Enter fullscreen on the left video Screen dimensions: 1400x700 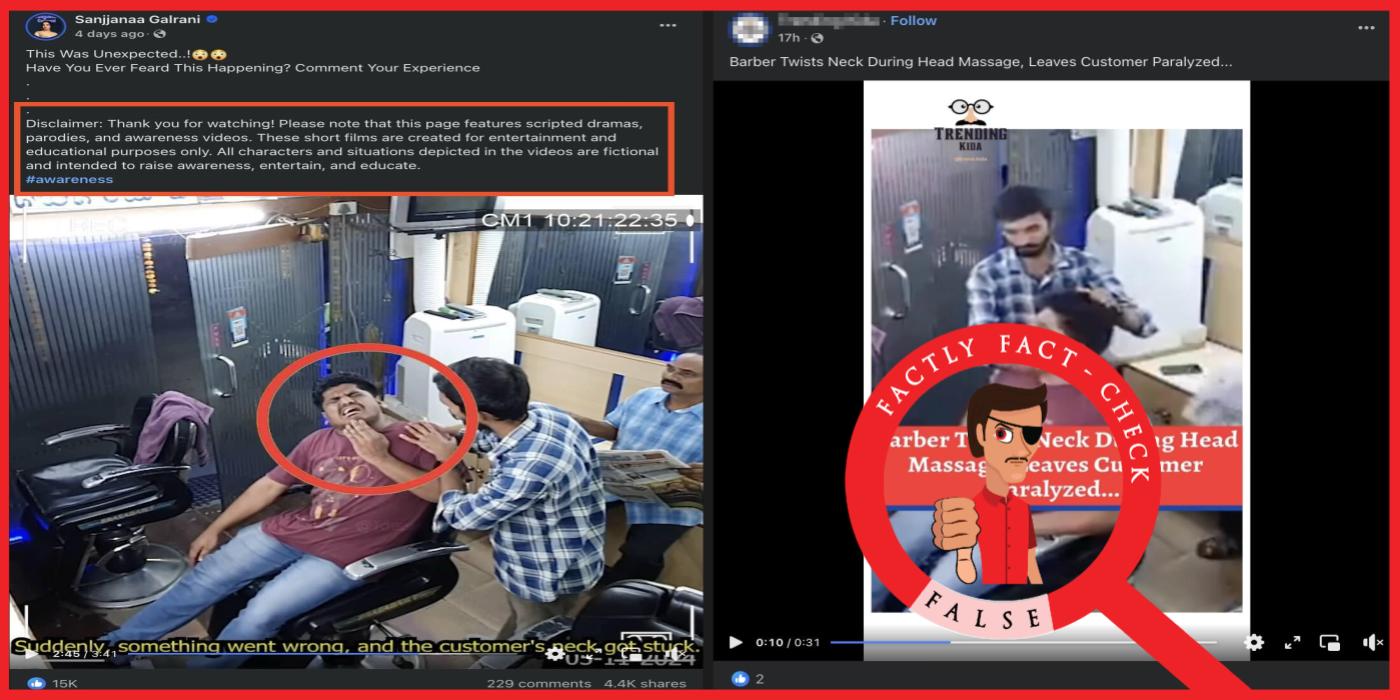click(593, 654)
